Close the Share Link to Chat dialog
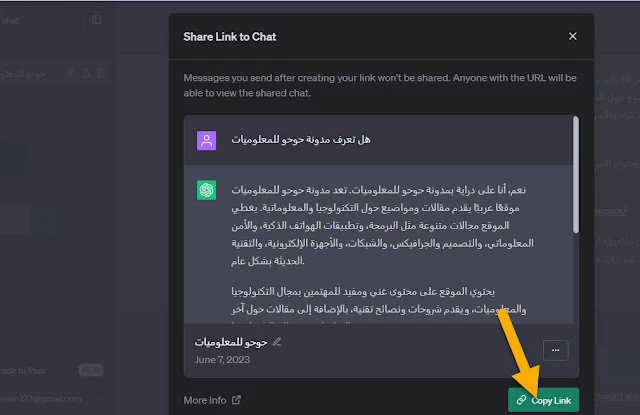Screen dimensions: 640x415 pos(572,36)
